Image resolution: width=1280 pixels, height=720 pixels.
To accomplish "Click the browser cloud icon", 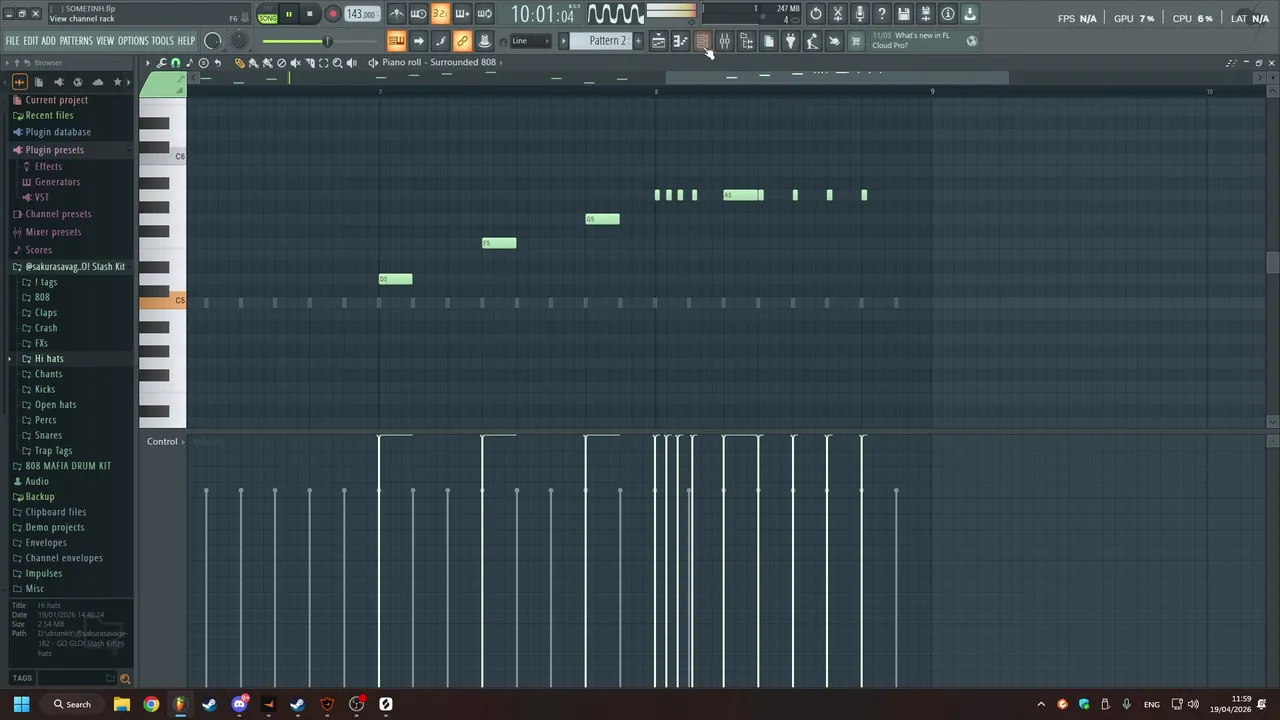I will pyautogui.click(x=97, y=82).
